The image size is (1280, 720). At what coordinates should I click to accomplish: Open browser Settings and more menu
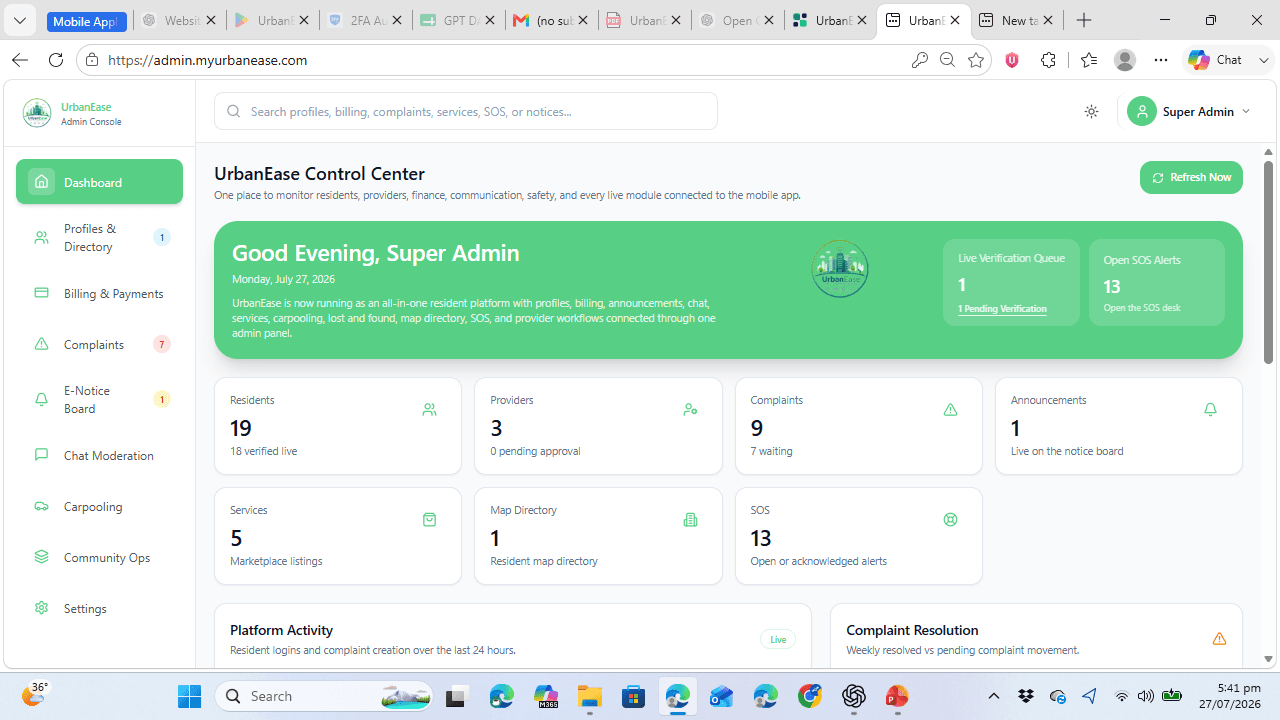pos(1160,60)
